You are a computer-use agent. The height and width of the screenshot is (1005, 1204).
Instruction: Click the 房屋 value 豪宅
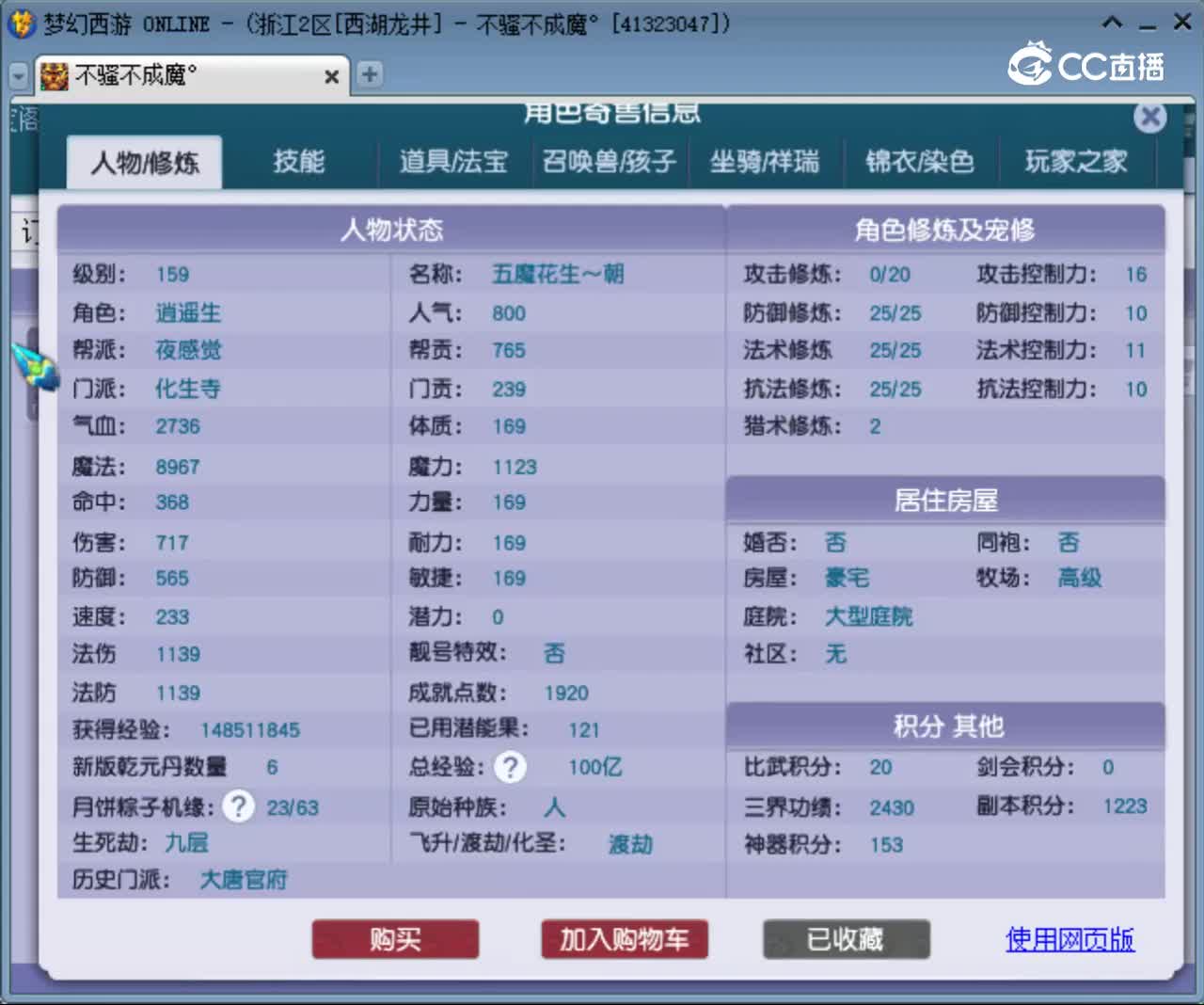847,578
